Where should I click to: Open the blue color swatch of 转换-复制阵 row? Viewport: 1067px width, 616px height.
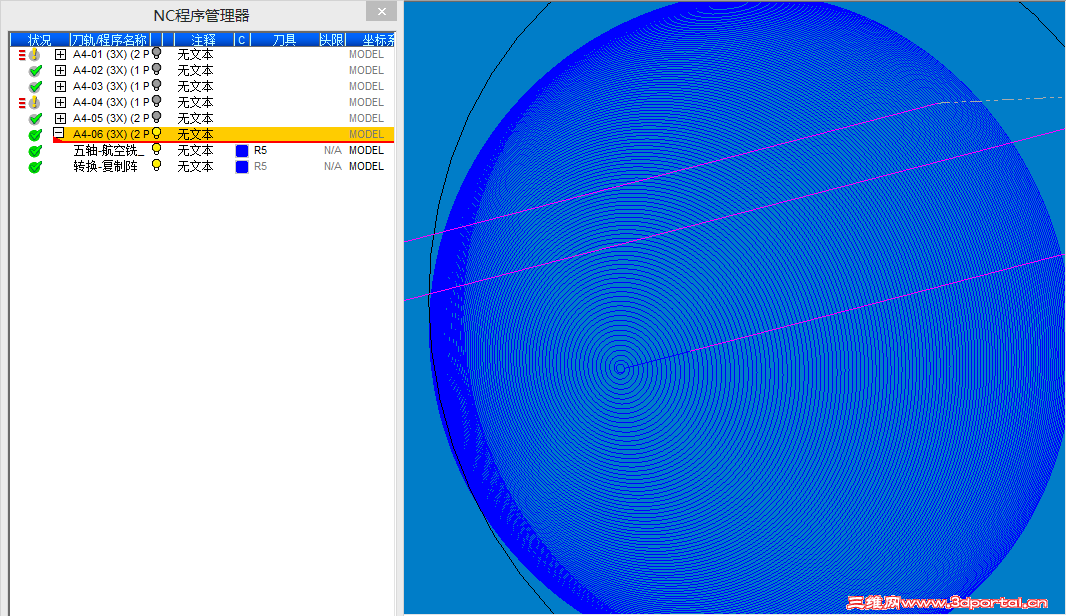242,167
